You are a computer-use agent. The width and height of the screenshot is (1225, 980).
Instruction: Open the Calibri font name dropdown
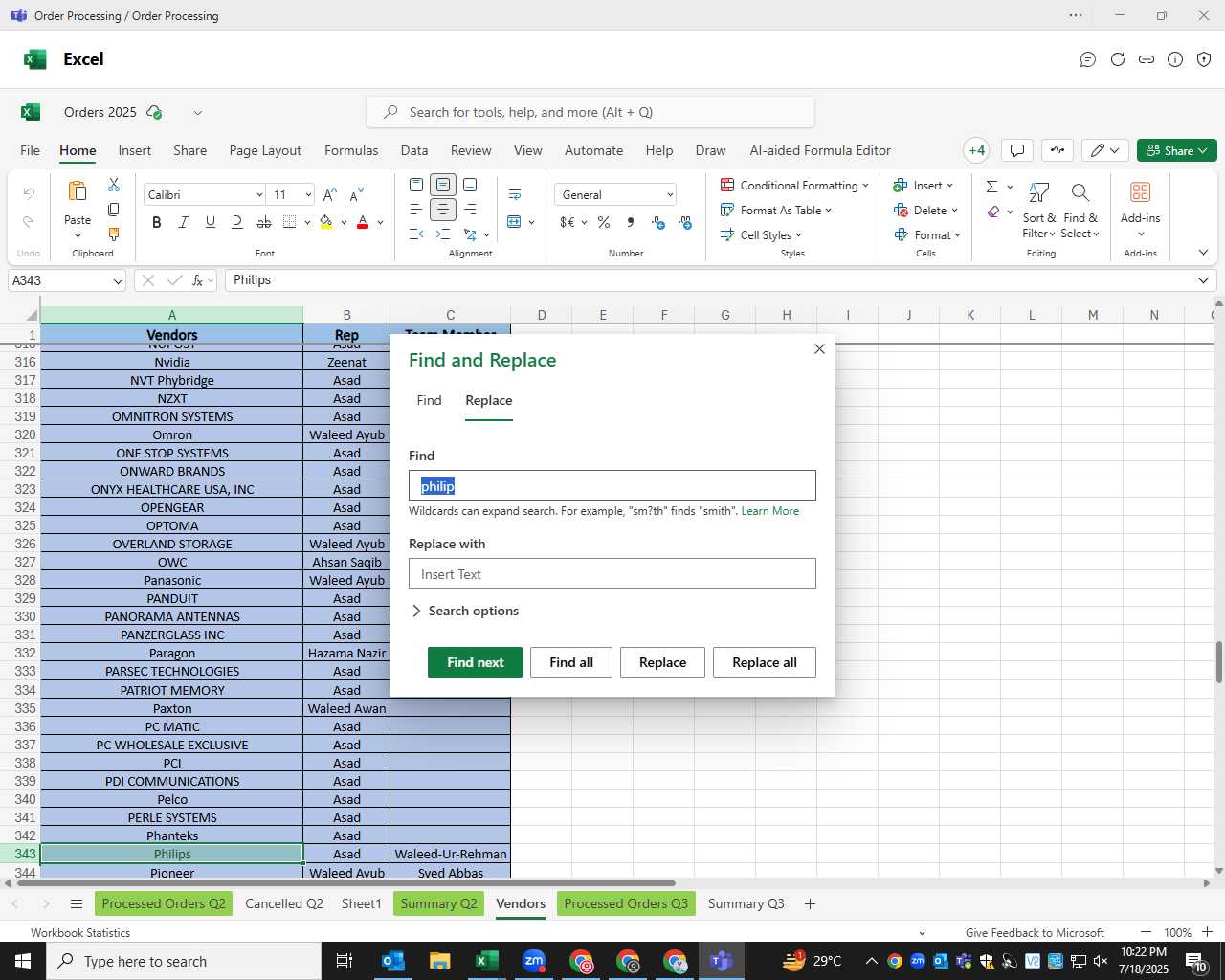pyautogui.click(x=258, y=195)
